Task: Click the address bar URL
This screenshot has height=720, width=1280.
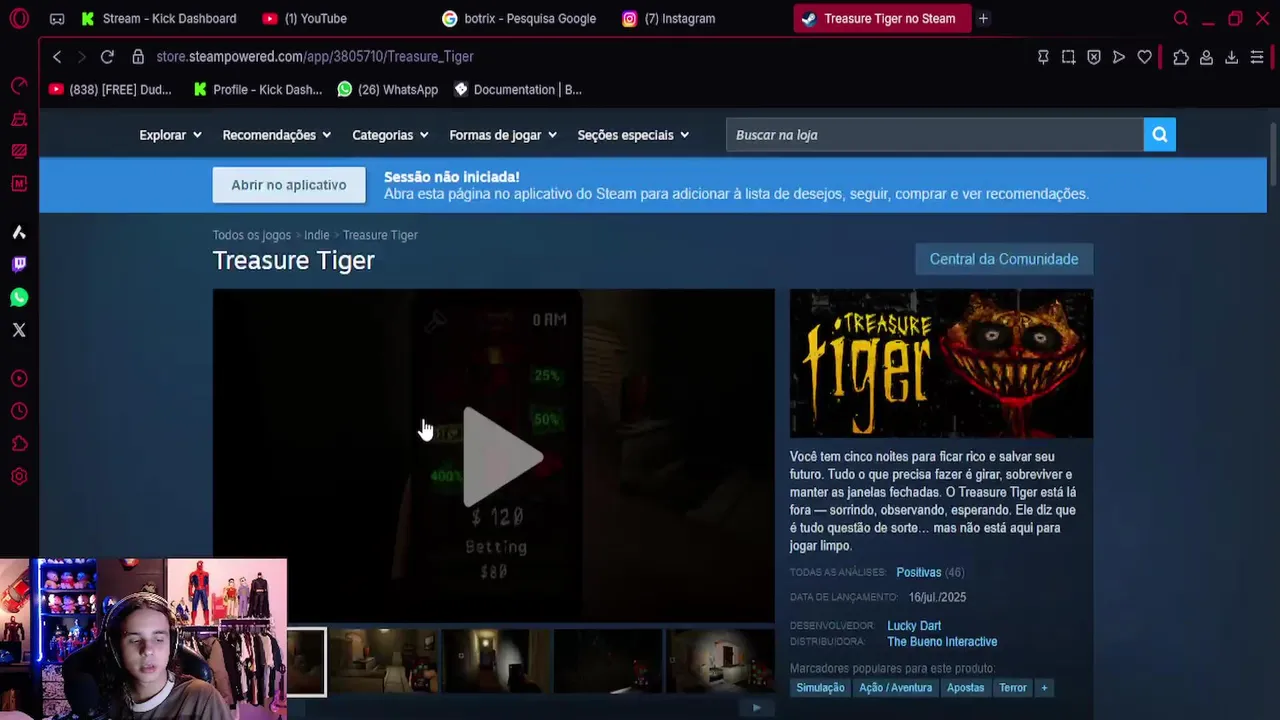Action: (x=315, y=57)
